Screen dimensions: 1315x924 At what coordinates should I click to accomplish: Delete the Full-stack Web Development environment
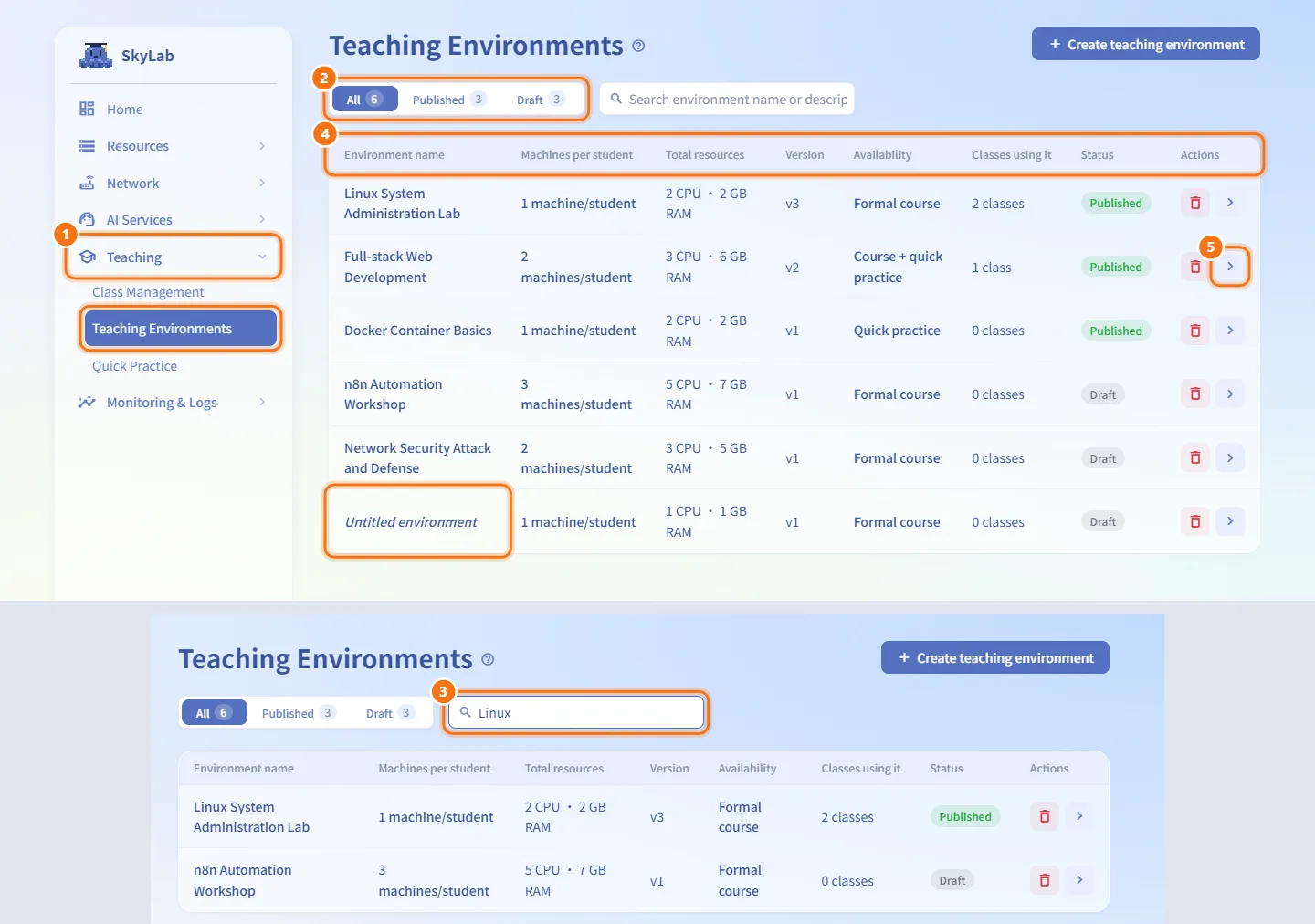tap(1195, 267)
